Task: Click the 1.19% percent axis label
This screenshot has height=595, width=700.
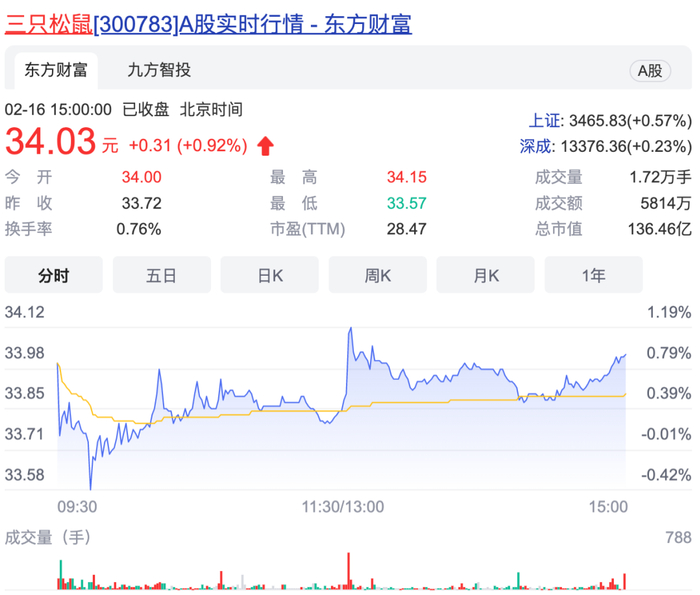Action: (669, 312)
